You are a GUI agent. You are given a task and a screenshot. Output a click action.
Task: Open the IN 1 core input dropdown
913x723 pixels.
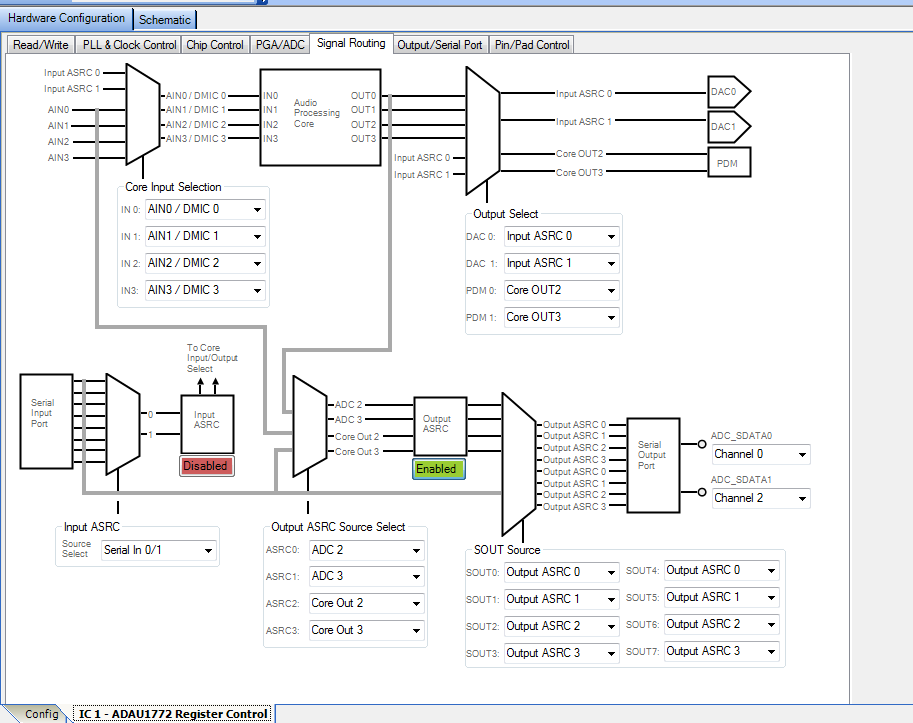pyautogui.click(x=205, y=236)
